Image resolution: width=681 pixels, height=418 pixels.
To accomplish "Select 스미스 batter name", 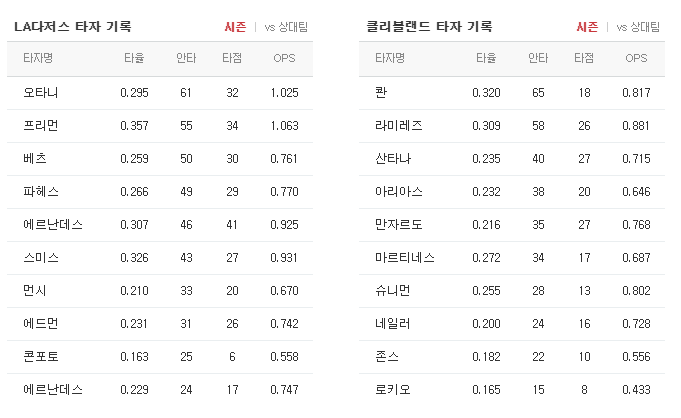I will (x=41, y=258).
